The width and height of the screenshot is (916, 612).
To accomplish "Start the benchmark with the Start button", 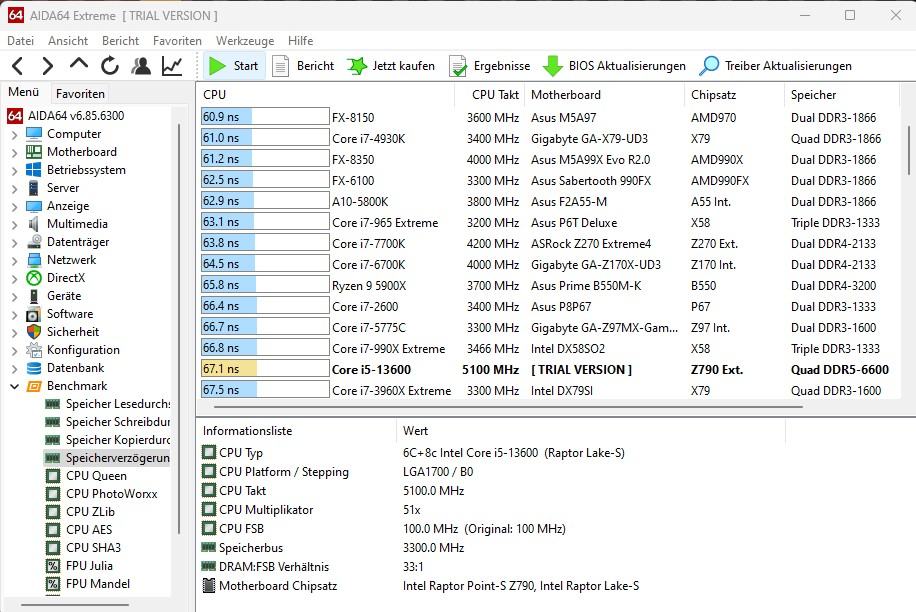I will point(234,66).
